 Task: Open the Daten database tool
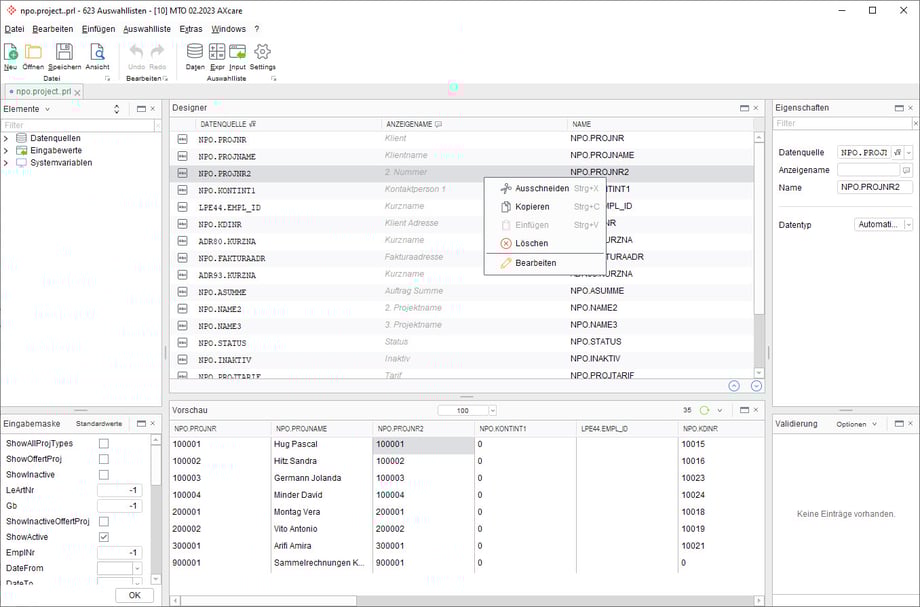[x=195, y=57]
